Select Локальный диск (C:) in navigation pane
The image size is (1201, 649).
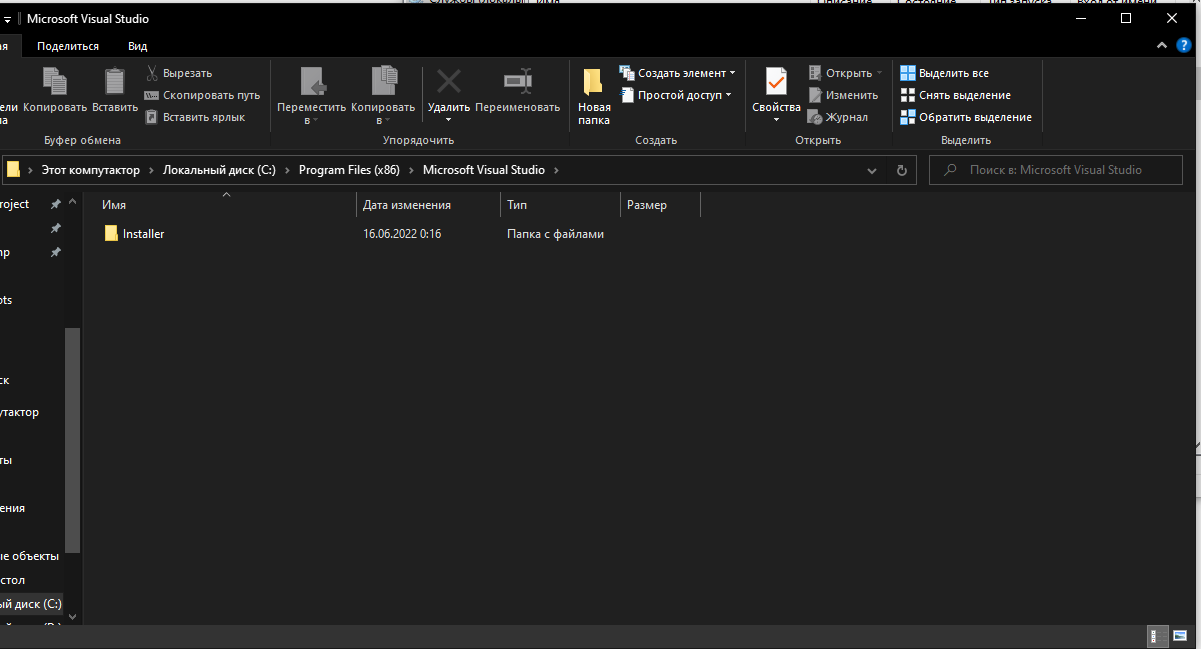pos(31,604)
